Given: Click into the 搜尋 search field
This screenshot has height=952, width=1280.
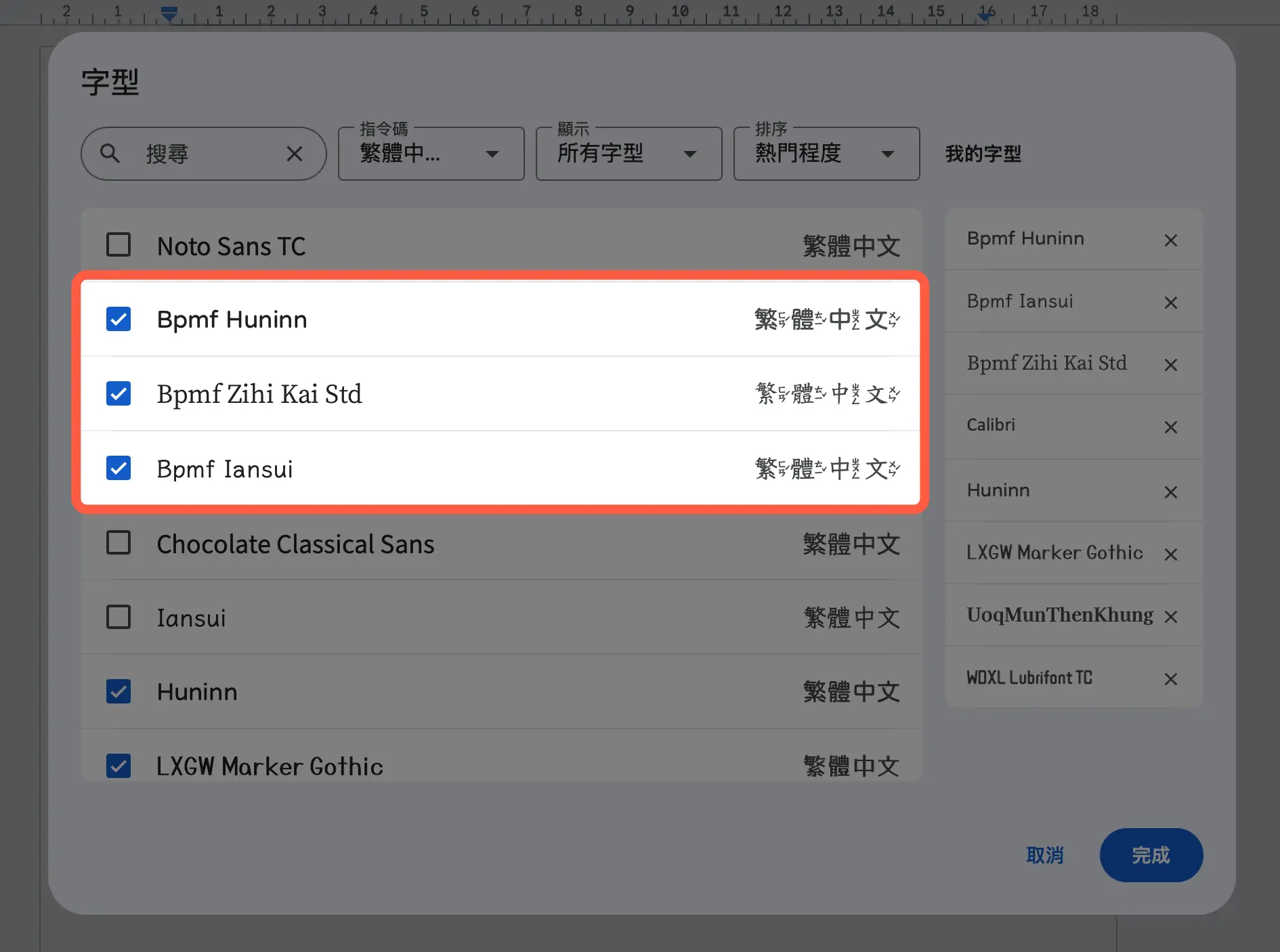Looking at the screenshot, I should [203, 154].
